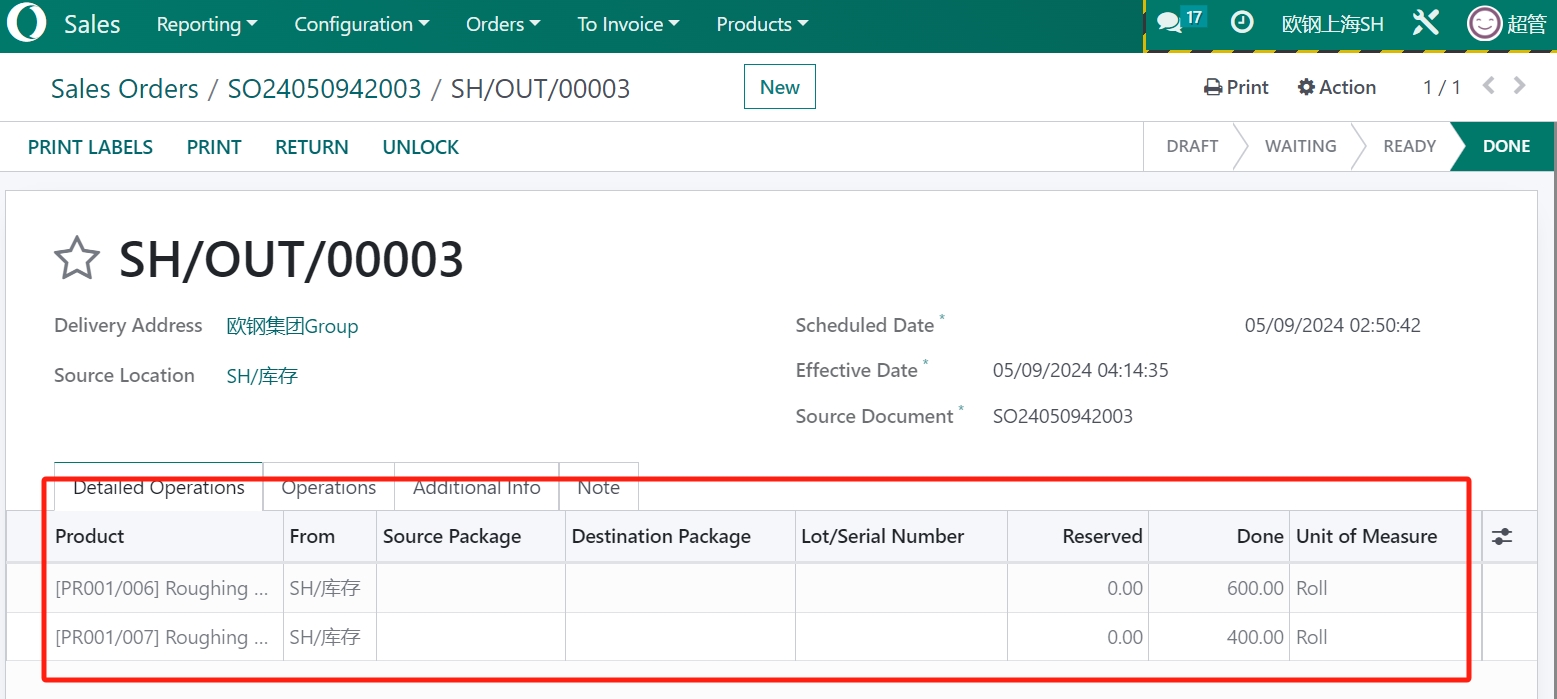
Task: Expand the Reporting dropdown menu
Action: 206,24
